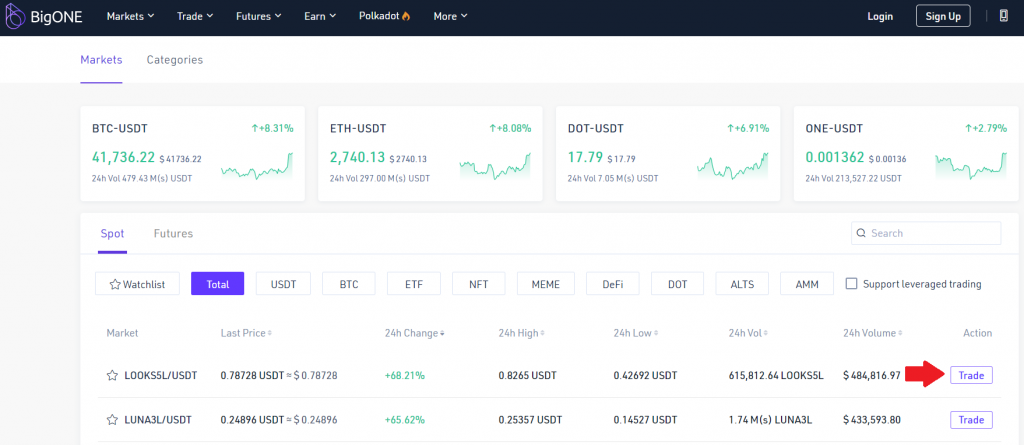The image size is (1024, 445).
Task: Filter markets by NFT
Action: pos(479,284)
